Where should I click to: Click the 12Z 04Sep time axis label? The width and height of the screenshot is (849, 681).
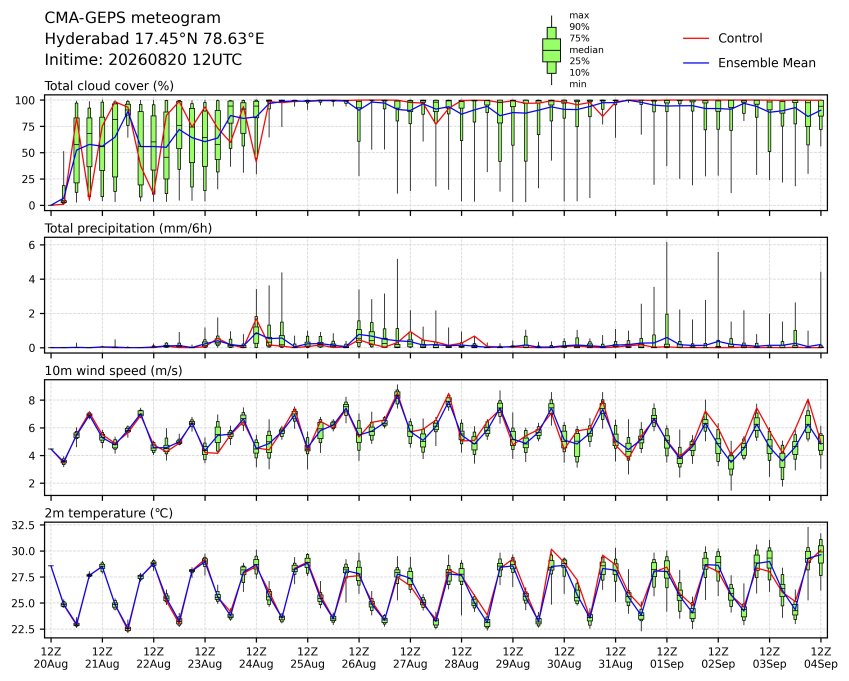coord(821,658)
